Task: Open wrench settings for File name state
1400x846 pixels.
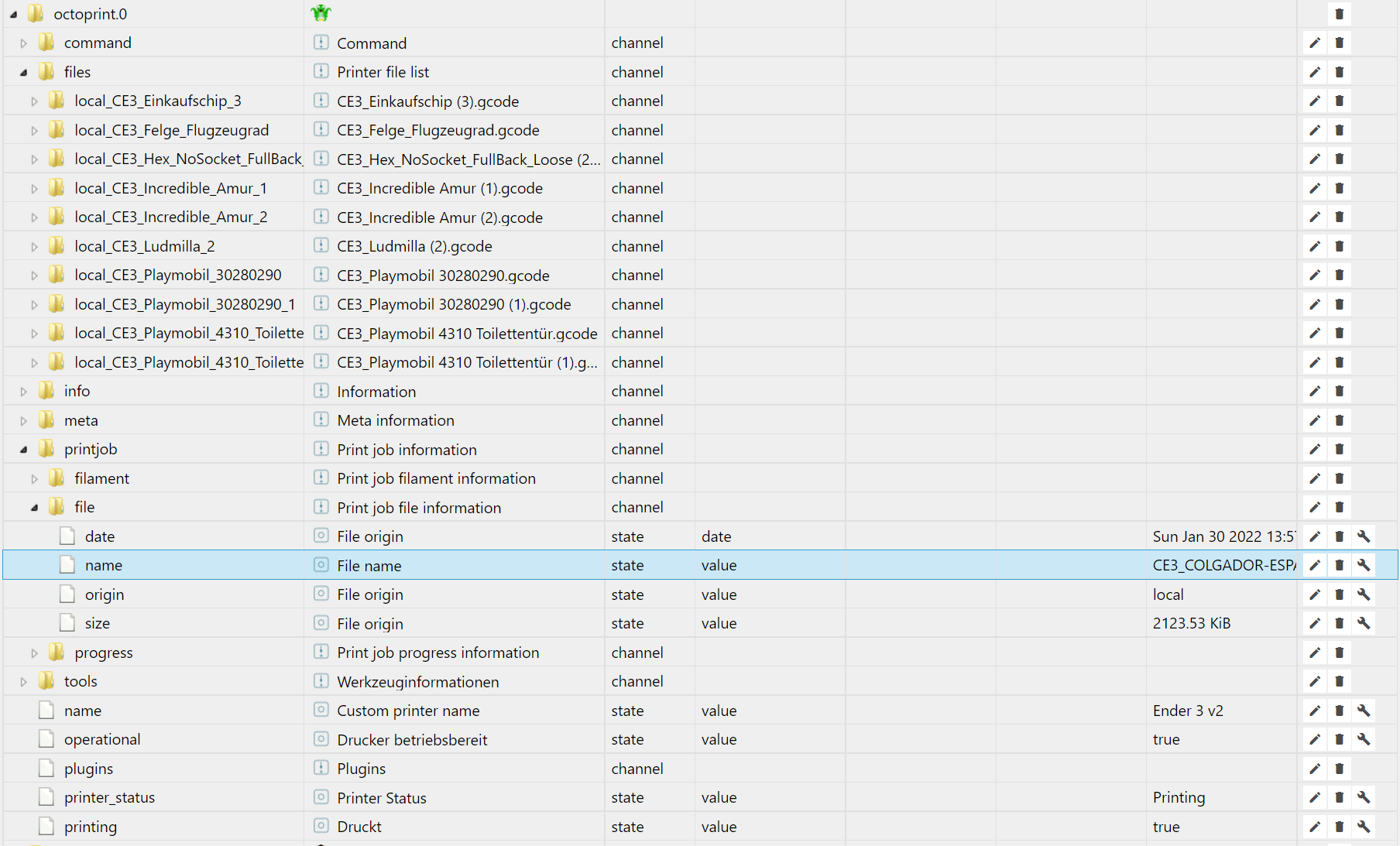Action: click(x=1364, y=565)
